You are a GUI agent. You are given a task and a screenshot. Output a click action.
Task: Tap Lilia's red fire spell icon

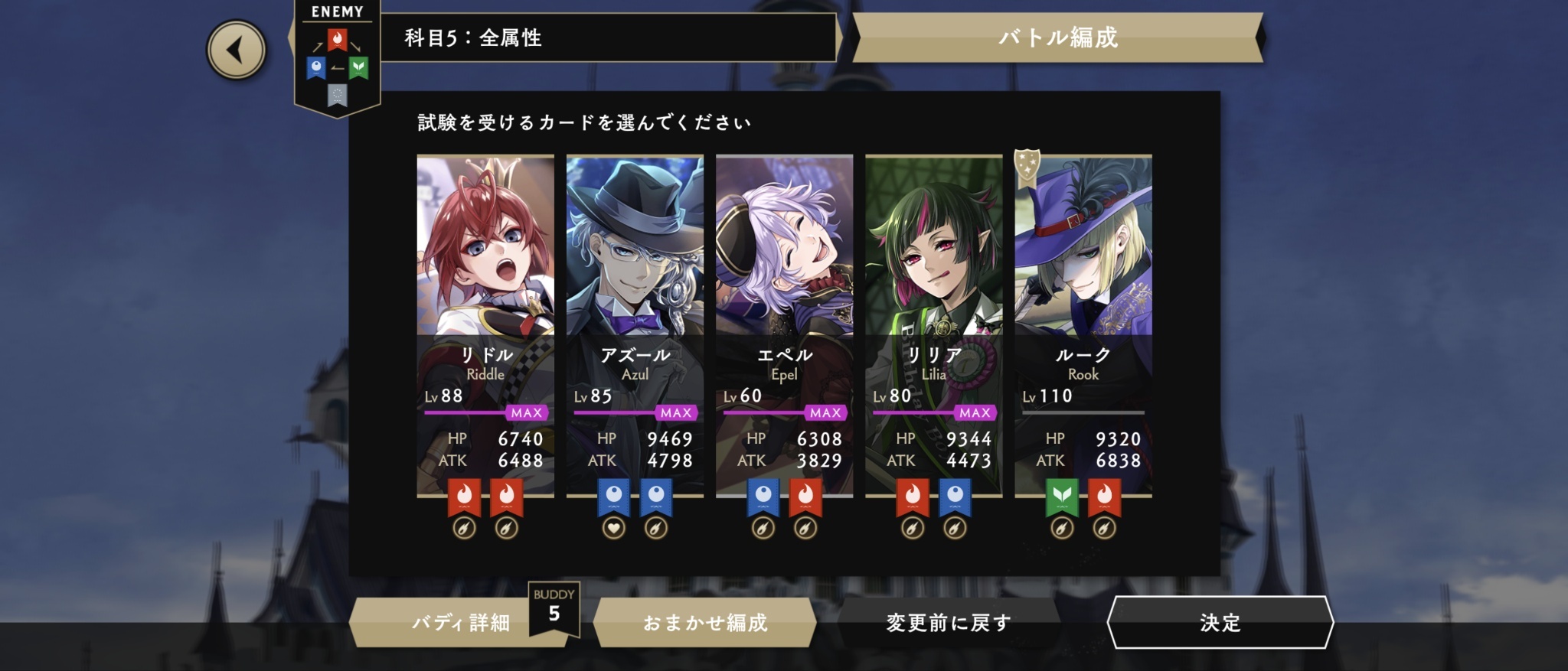[x=913, y=497]
